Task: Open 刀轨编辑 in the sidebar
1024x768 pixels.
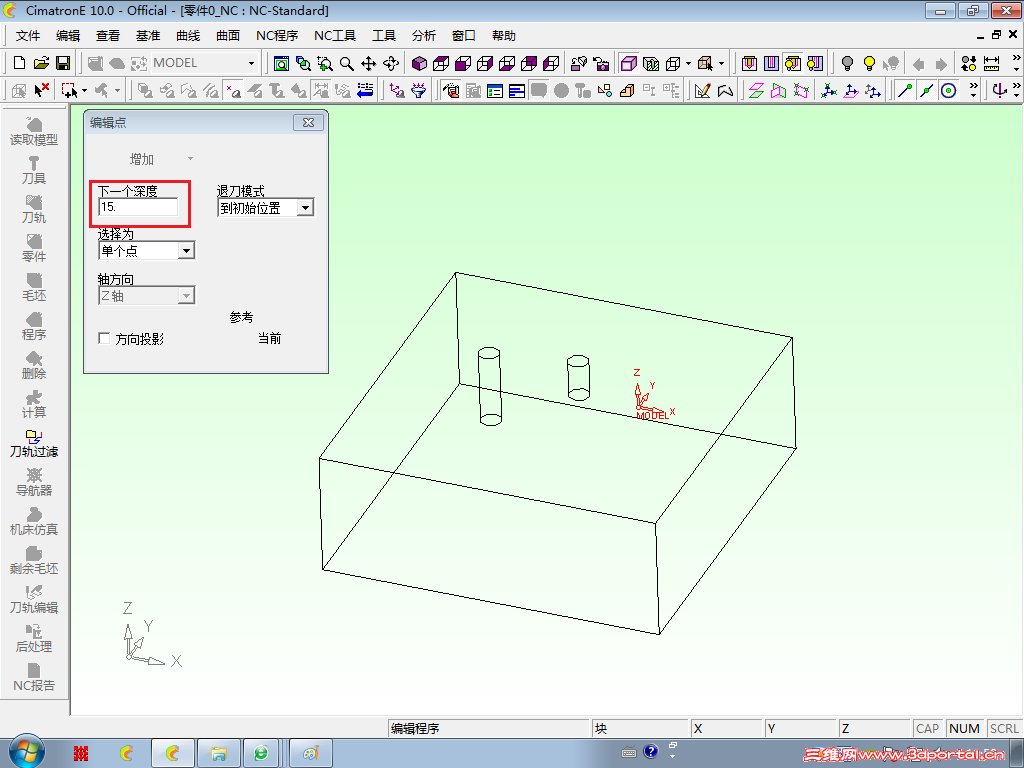Action: point(34,600)
